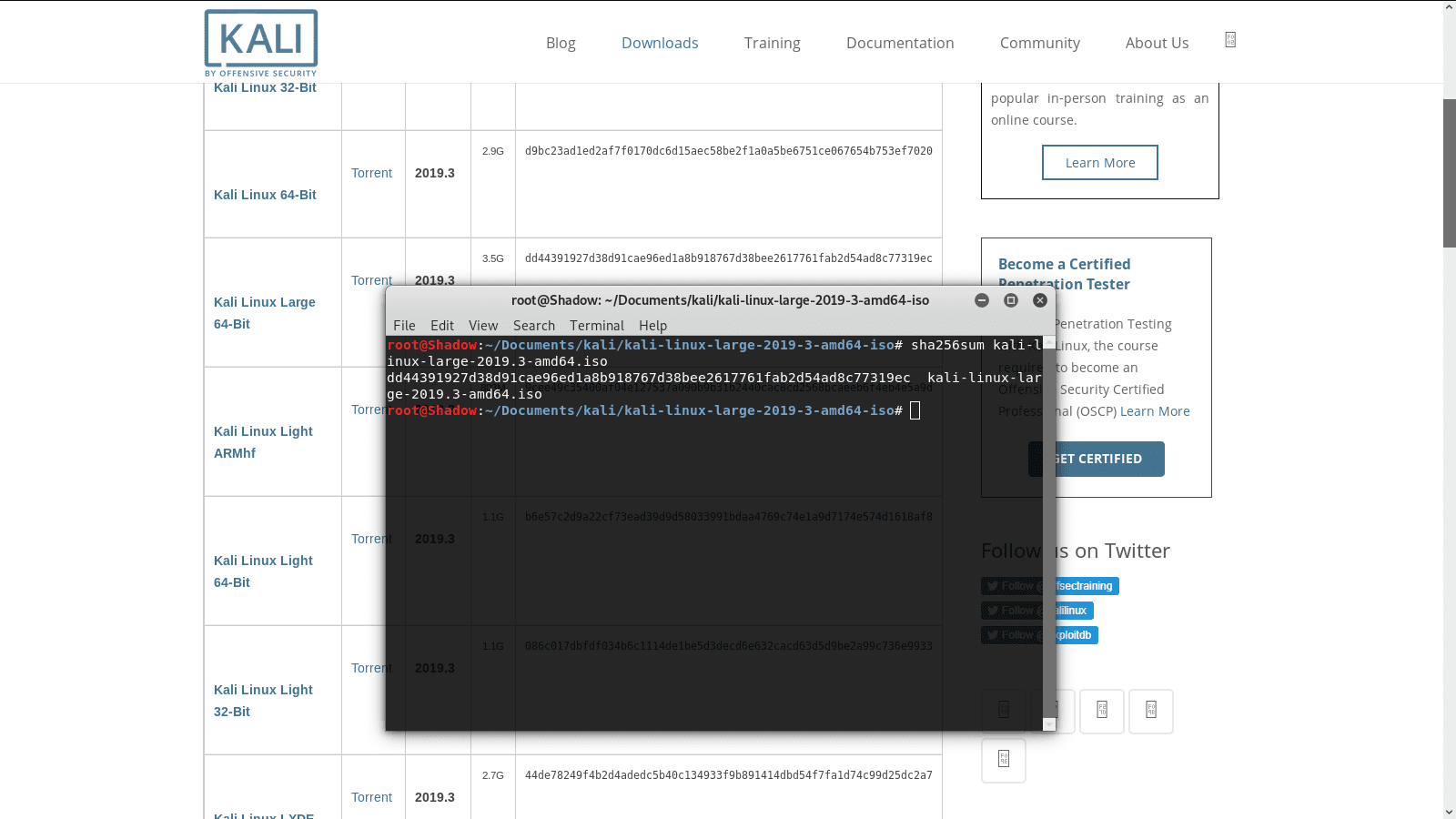This screenshot has width=1456, height=819.
Task: Follow the OSCP Learn More link
Action: (1155, 411)
